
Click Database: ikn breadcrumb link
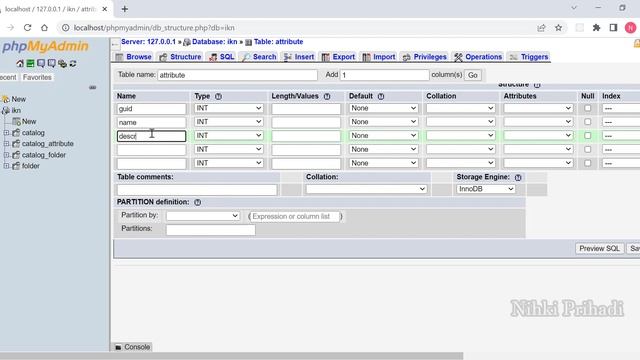click(215, 42)
